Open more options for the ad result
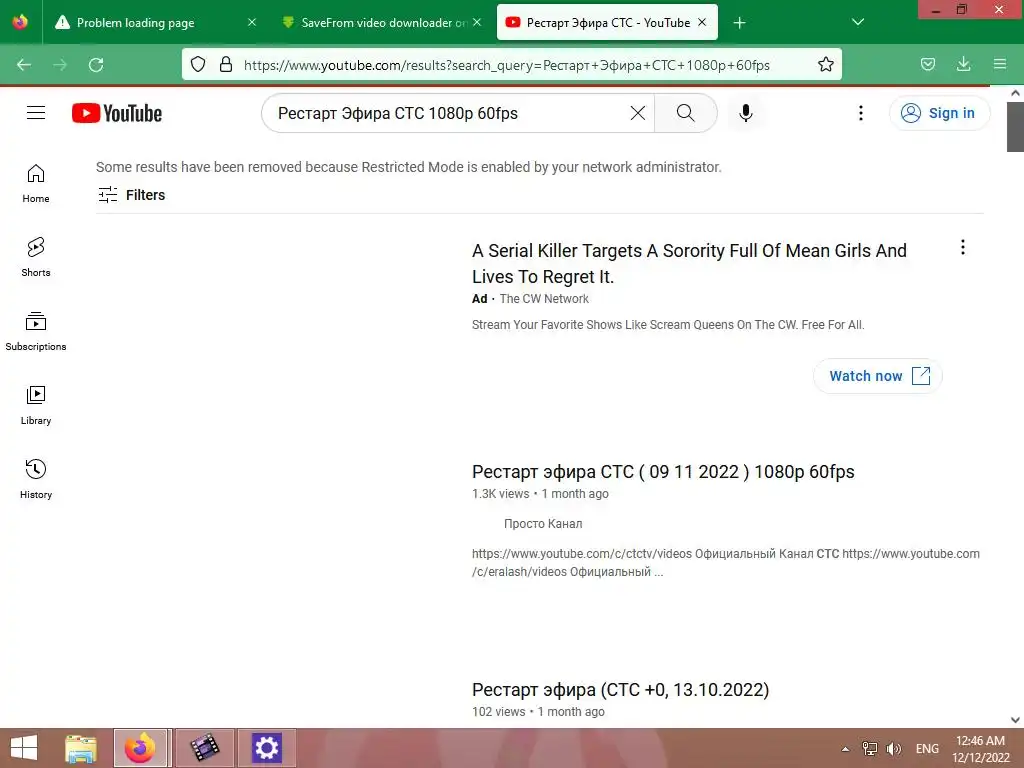The width and height of the screenshot is (1024, 768). point(963,247)
